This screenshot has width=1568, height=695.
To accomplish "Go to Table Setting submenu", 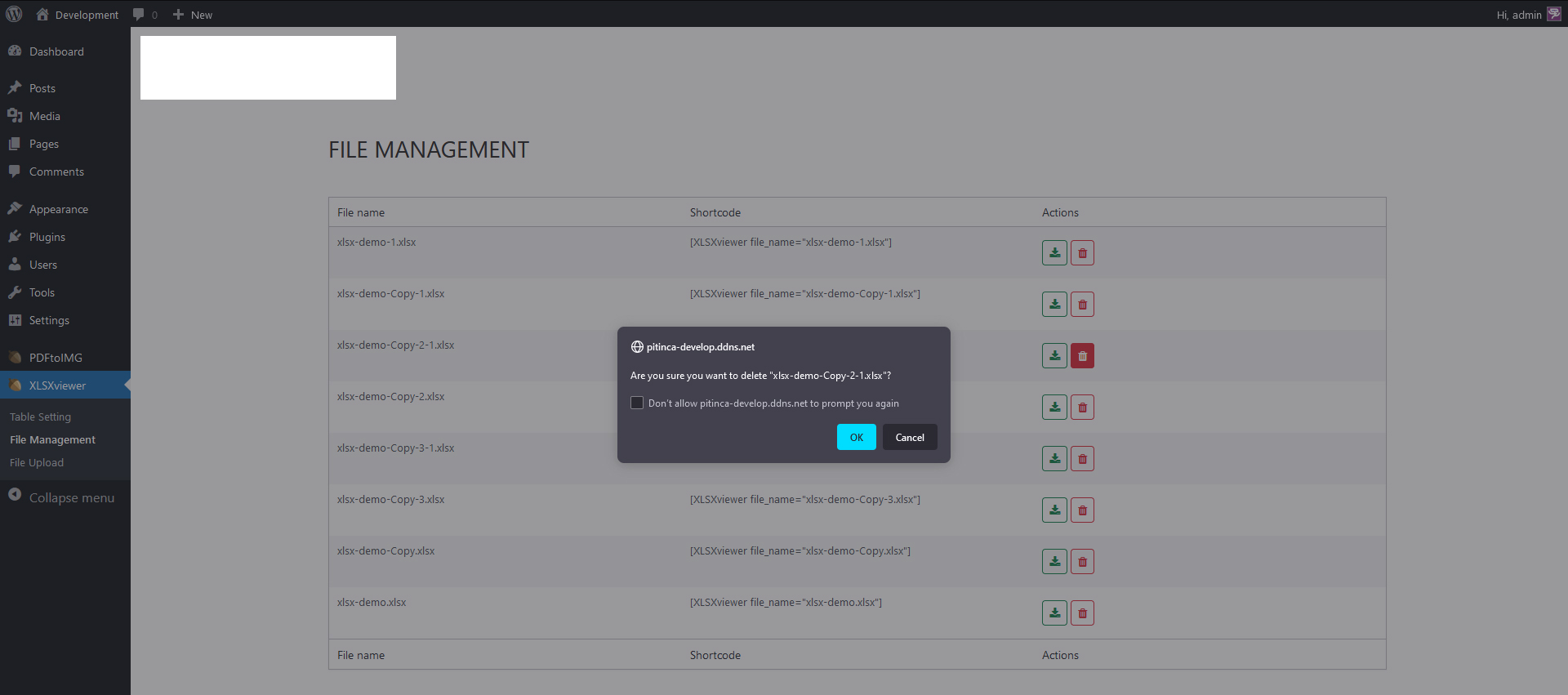I will [40, 417].
